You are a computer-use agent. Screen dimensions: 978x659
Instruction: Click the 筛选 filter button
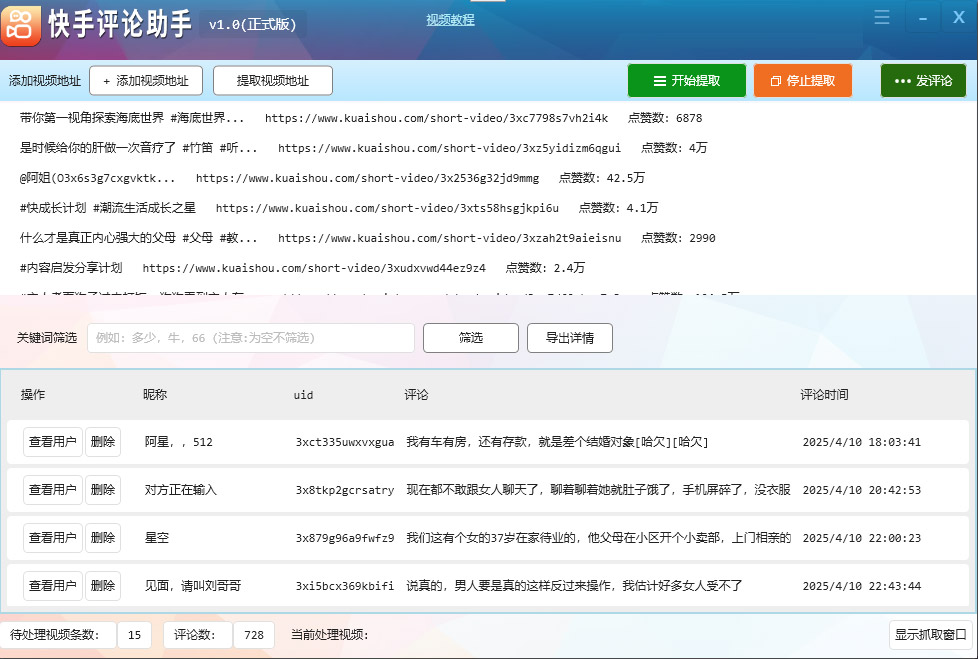tap(471, 338)
